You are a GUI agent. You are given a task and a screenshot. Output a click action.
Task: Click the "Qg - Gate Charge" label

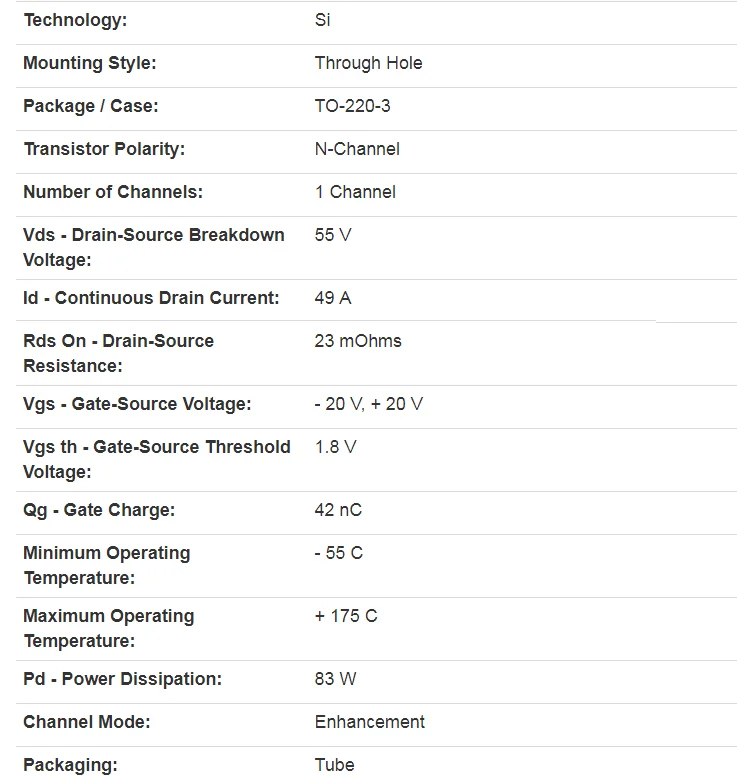(x=99, y=510)
